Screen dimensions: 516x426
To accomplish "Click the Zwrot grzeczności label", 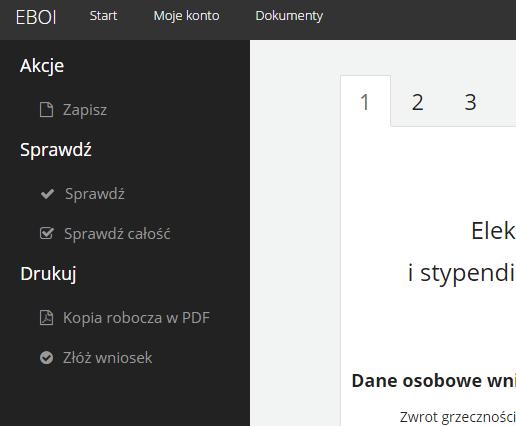I will (x=458, y=417).
